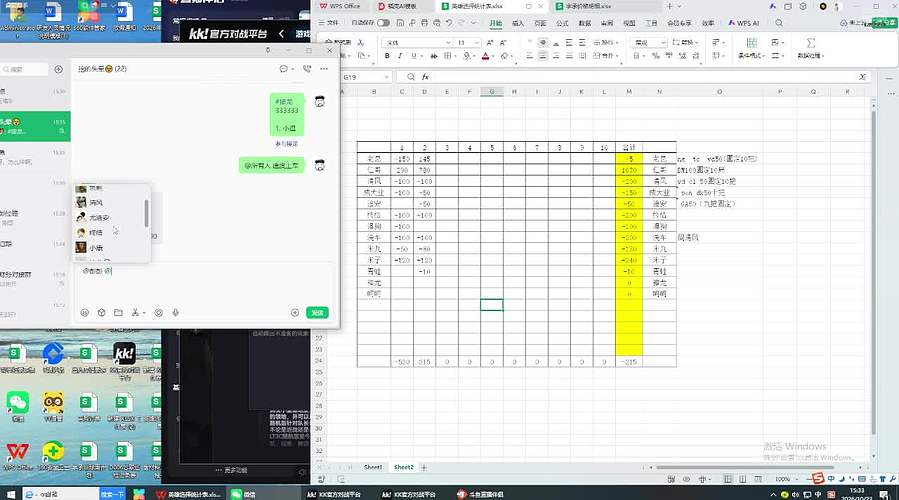Screen dimensions: 899x500
Task: Open the font size dropdown showing 11
Action: pyautogui.click(x=476, y=43)
